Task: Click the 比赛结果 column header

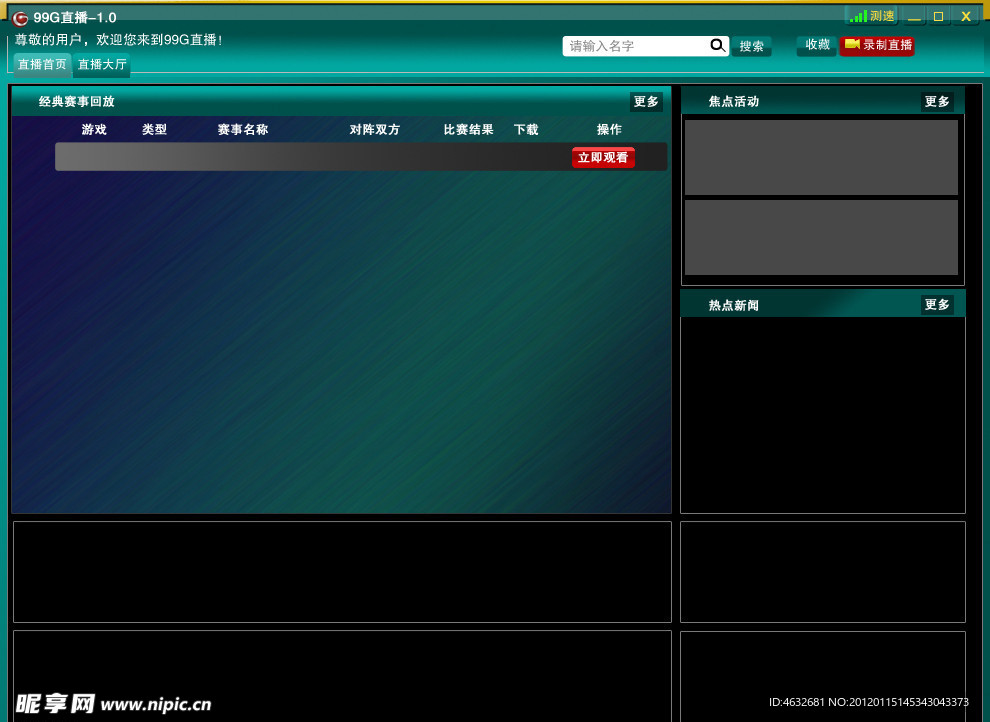Action: (469, 130)
